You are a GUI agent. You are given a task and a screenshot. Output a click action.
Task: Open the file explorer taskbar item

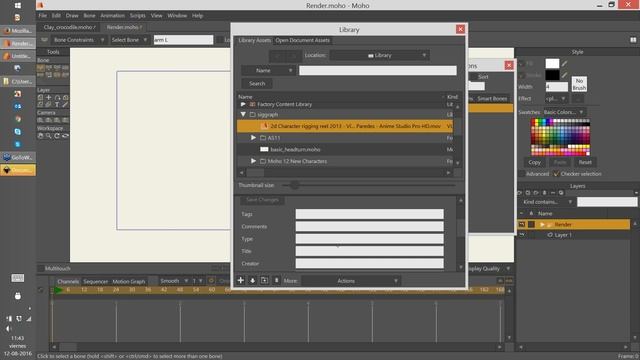pyautogui.click(x=18, y=82)
